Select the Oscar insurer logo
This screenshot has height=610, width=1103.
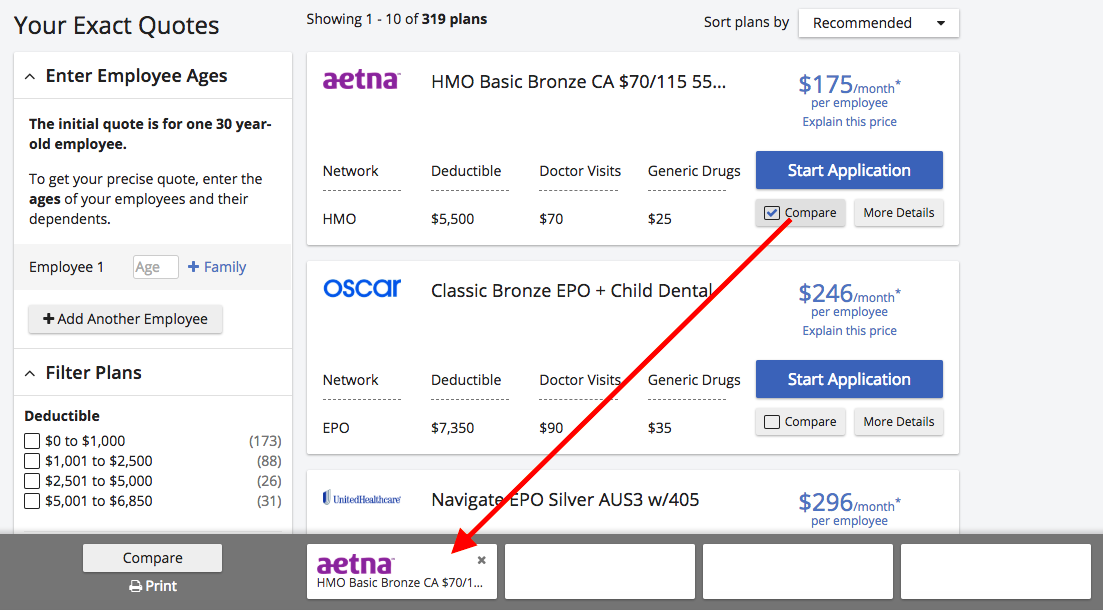point(361,289)
